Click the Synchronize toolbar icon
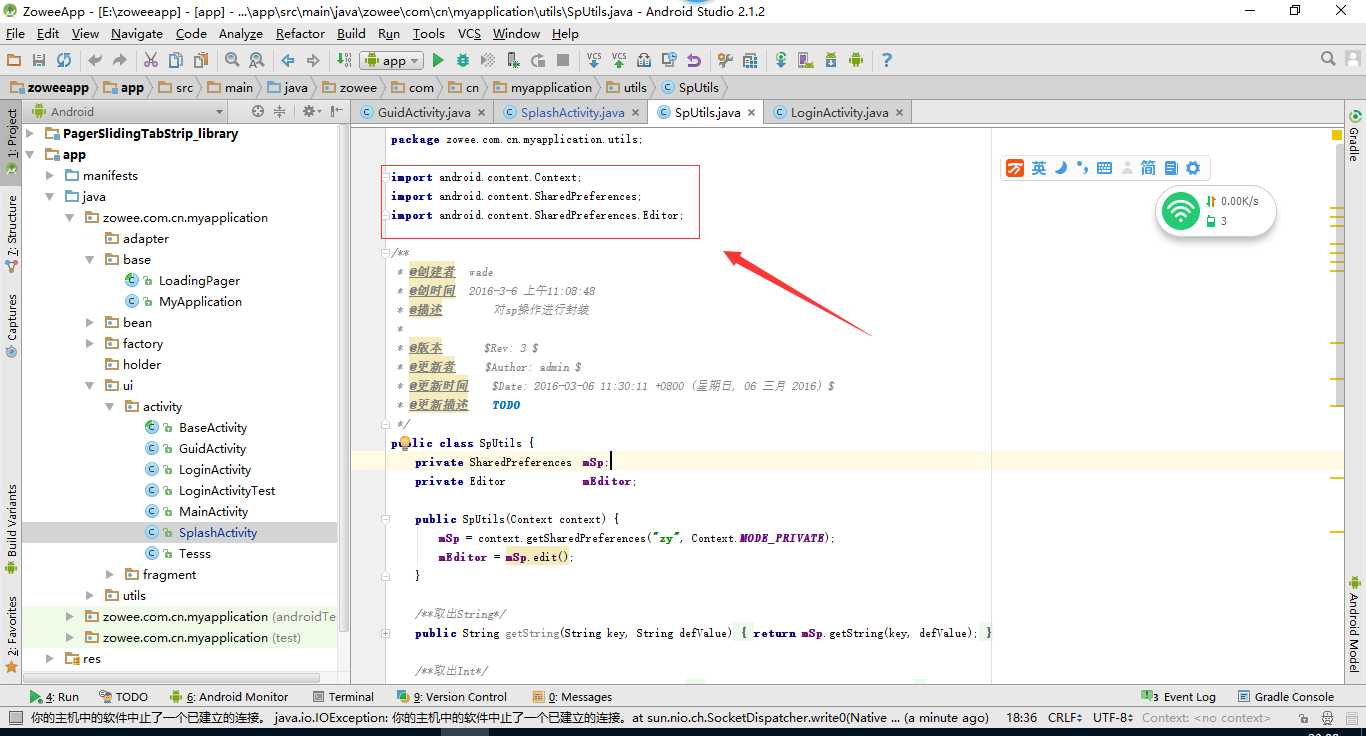This screenshot has width=1366, height=736. point(64,60)
